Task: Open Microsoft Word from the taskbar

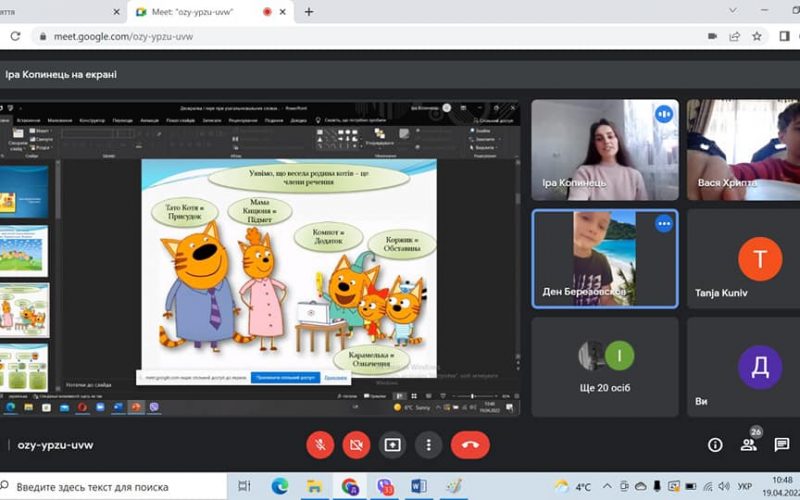Action: [418, 487]
